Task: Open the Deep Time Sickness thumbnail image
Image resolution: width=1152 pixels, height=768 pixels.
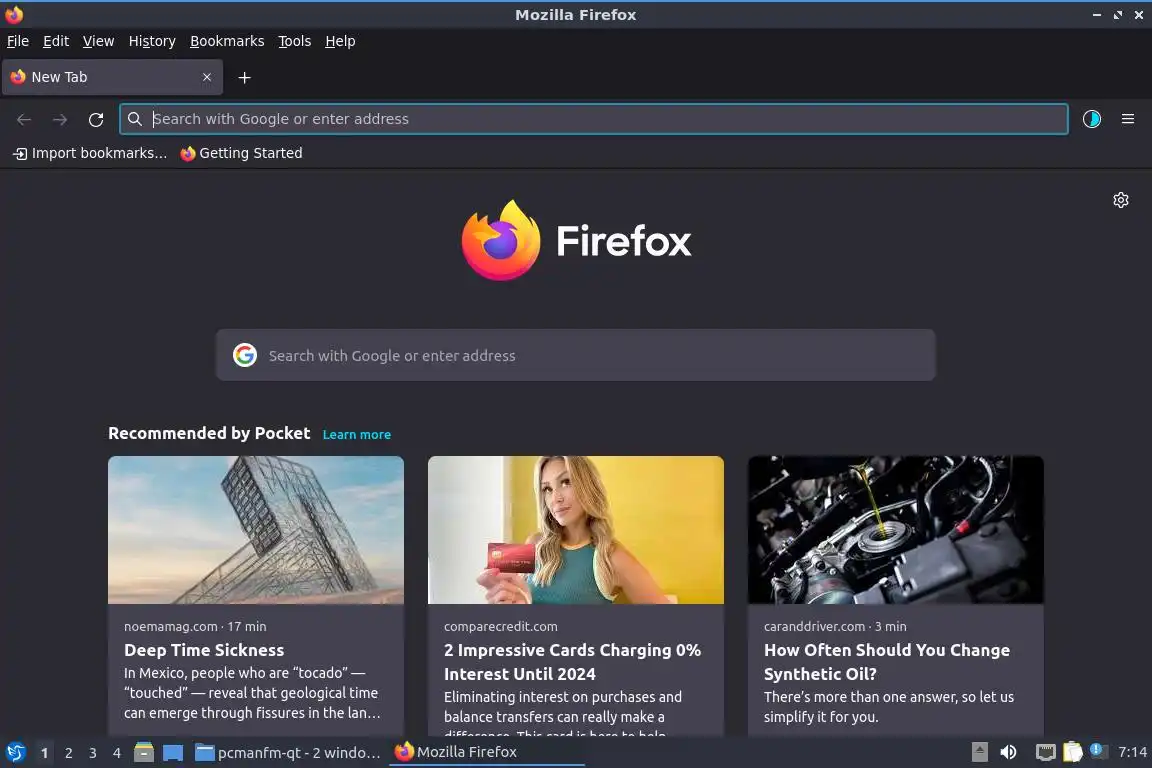Action: (256, 530)
